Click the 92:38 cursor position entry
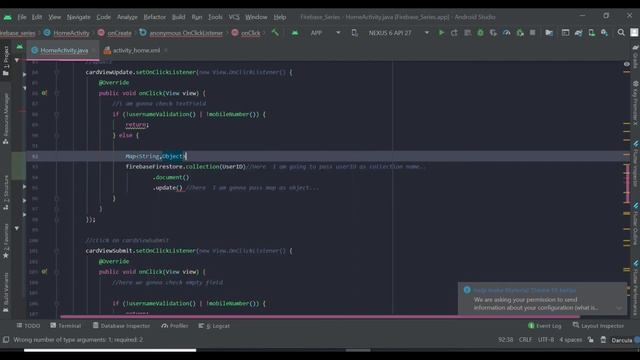This screenshot has width=640, height=360. pyautogui.click(x=505, y=340)
